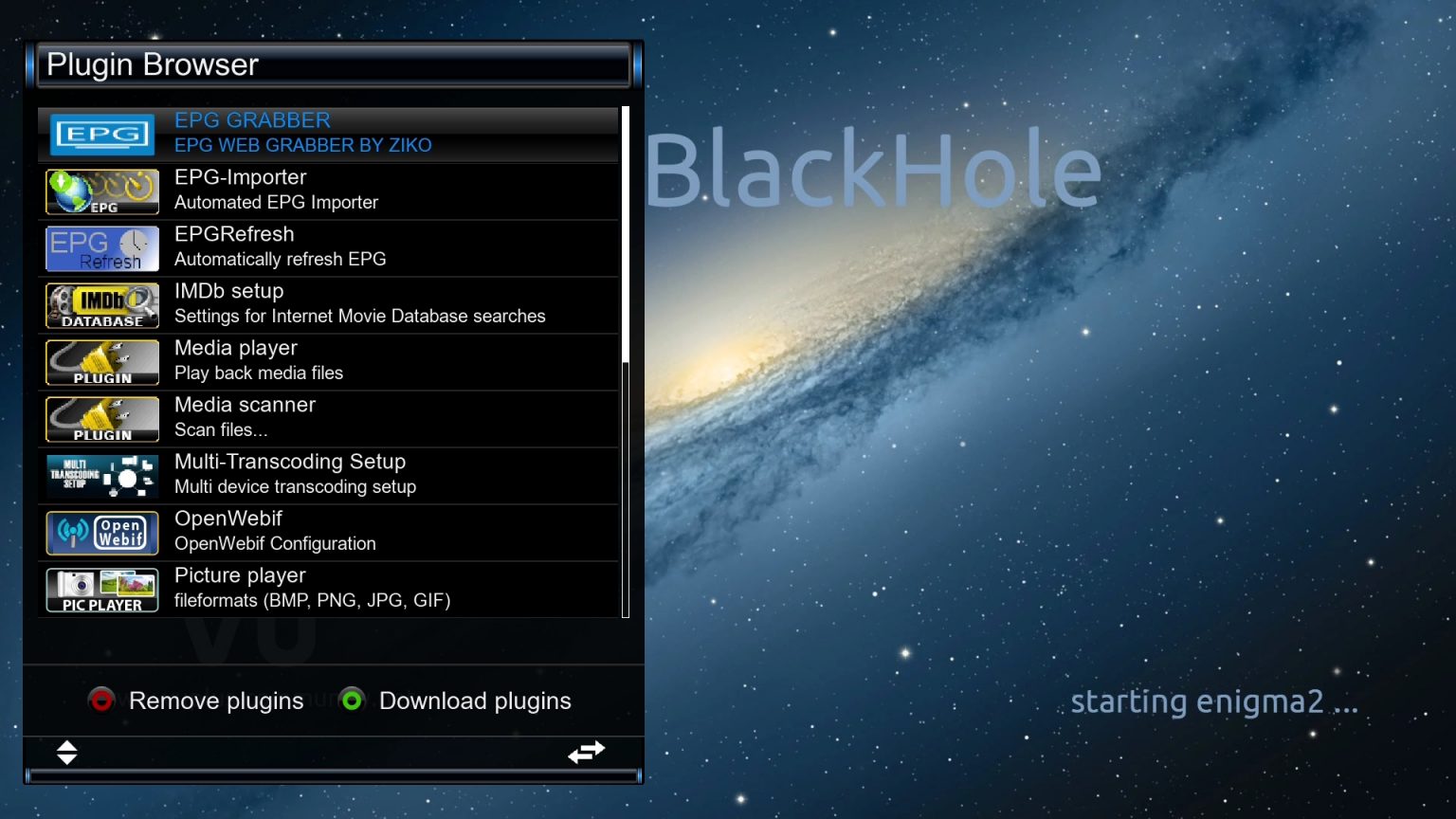Click the green Download plugins button icon
This screenshot has height=819, width=1456.
[x=352, y=700]
